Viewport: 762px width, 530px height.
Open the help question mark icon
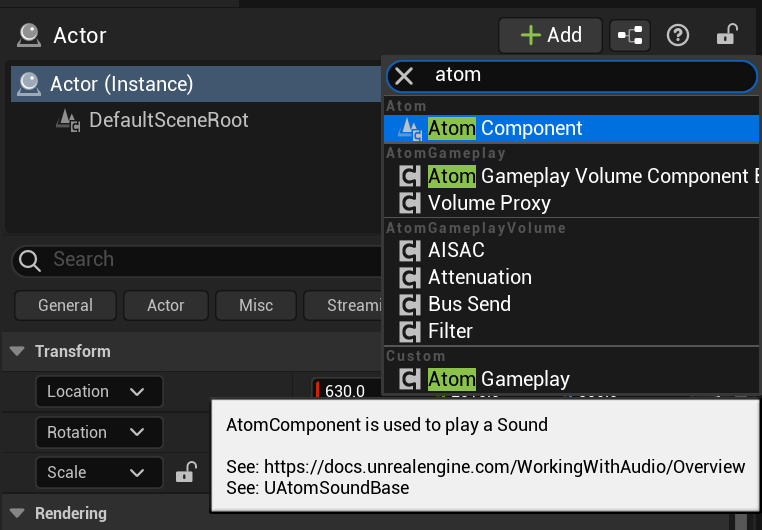pos(677,35)
